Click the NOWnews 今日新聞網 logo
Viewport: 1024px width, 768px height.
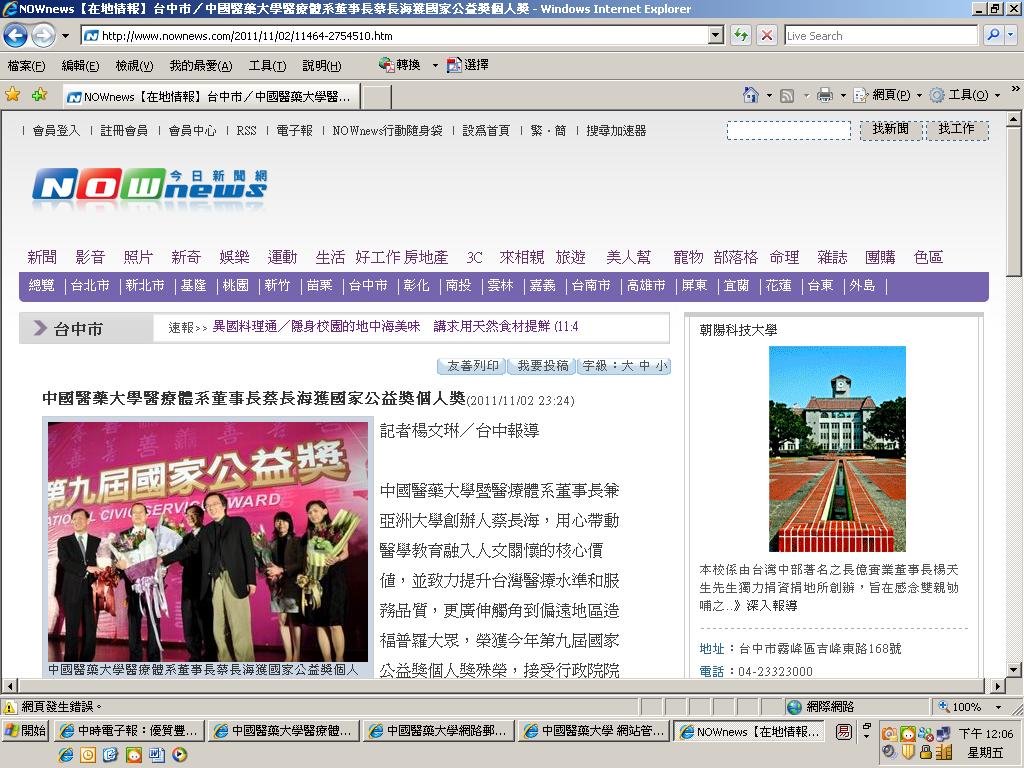click(x=150, y=185)
